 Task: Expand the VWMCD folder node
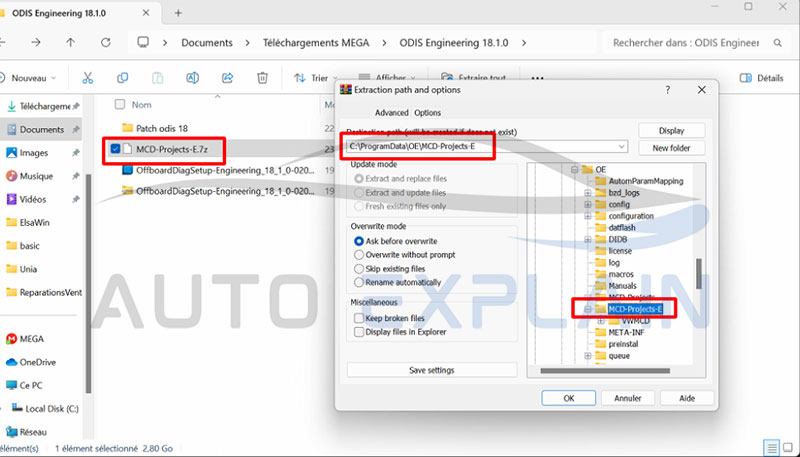pyautogui.click(x=601, y=321)
